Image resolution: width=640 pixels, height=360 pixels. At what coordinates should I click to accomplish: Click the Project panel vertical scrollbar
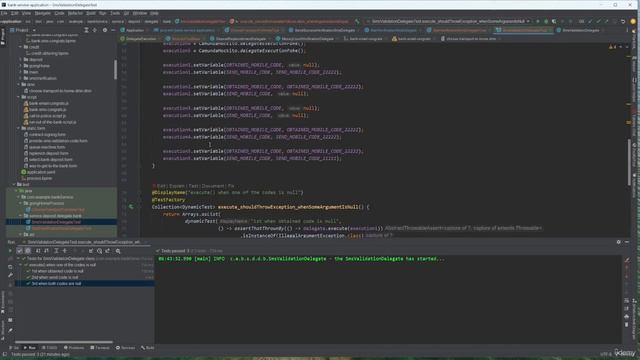116,69
